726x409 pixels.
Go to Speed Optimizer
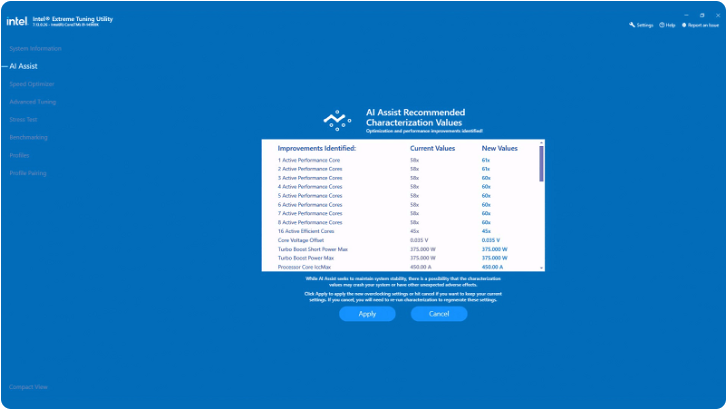pyautogui.click(x=32, y=84)
